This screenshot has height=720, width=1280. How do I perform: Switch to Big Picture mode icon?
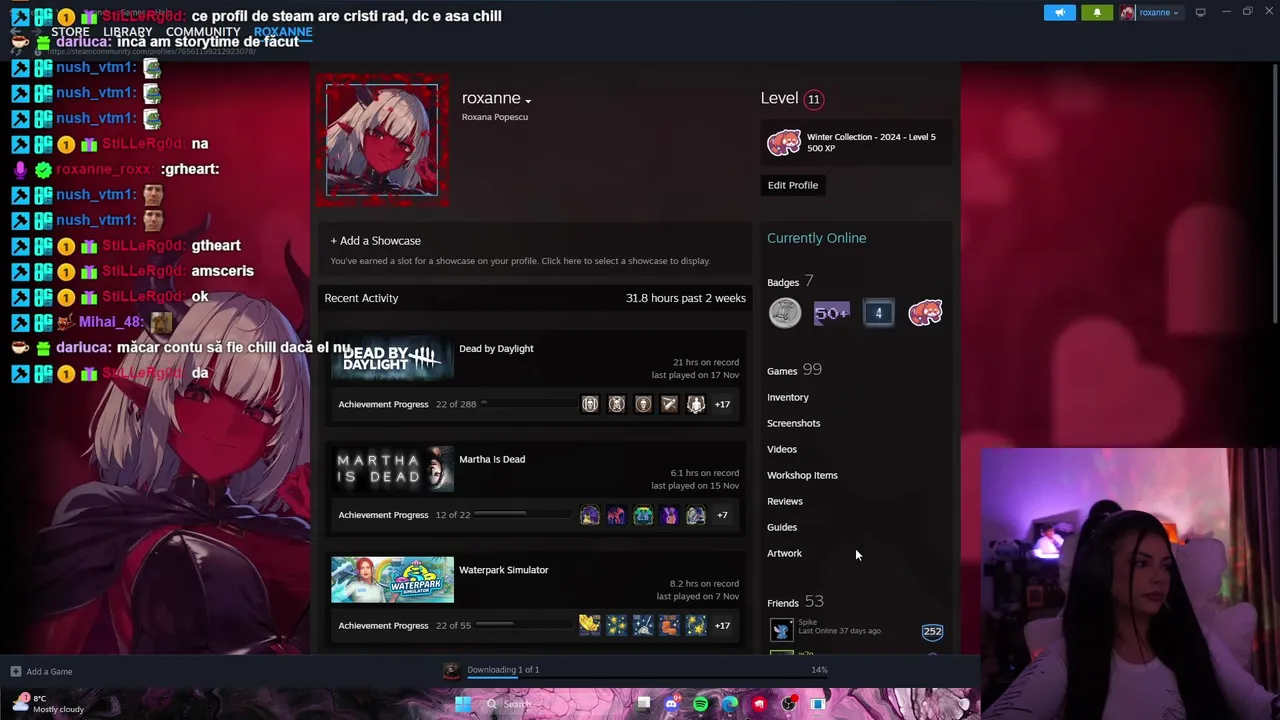click(x=1201, y=12)
